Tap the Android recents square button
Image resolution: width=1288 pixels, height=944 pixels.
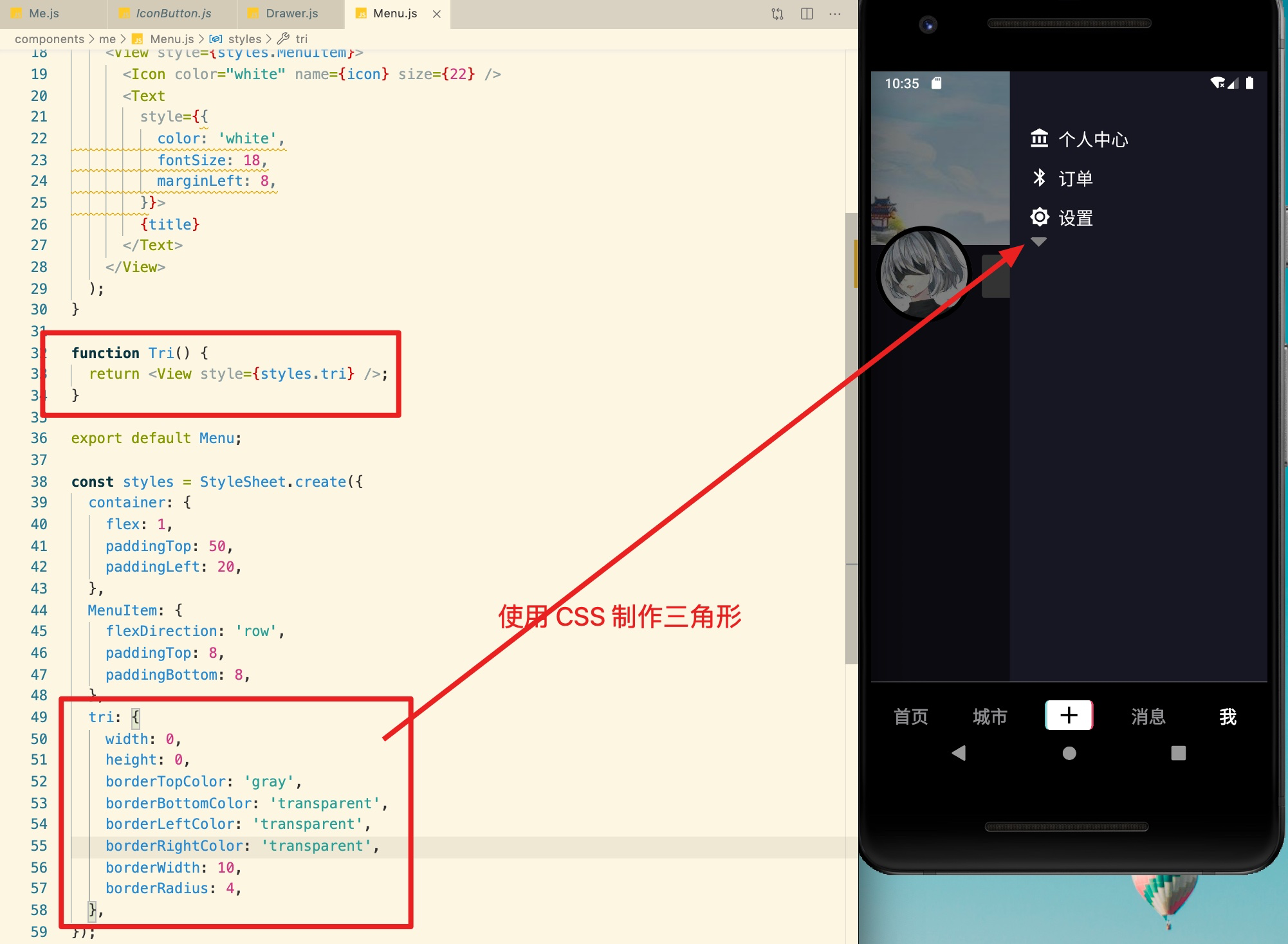pos(1179,753)
